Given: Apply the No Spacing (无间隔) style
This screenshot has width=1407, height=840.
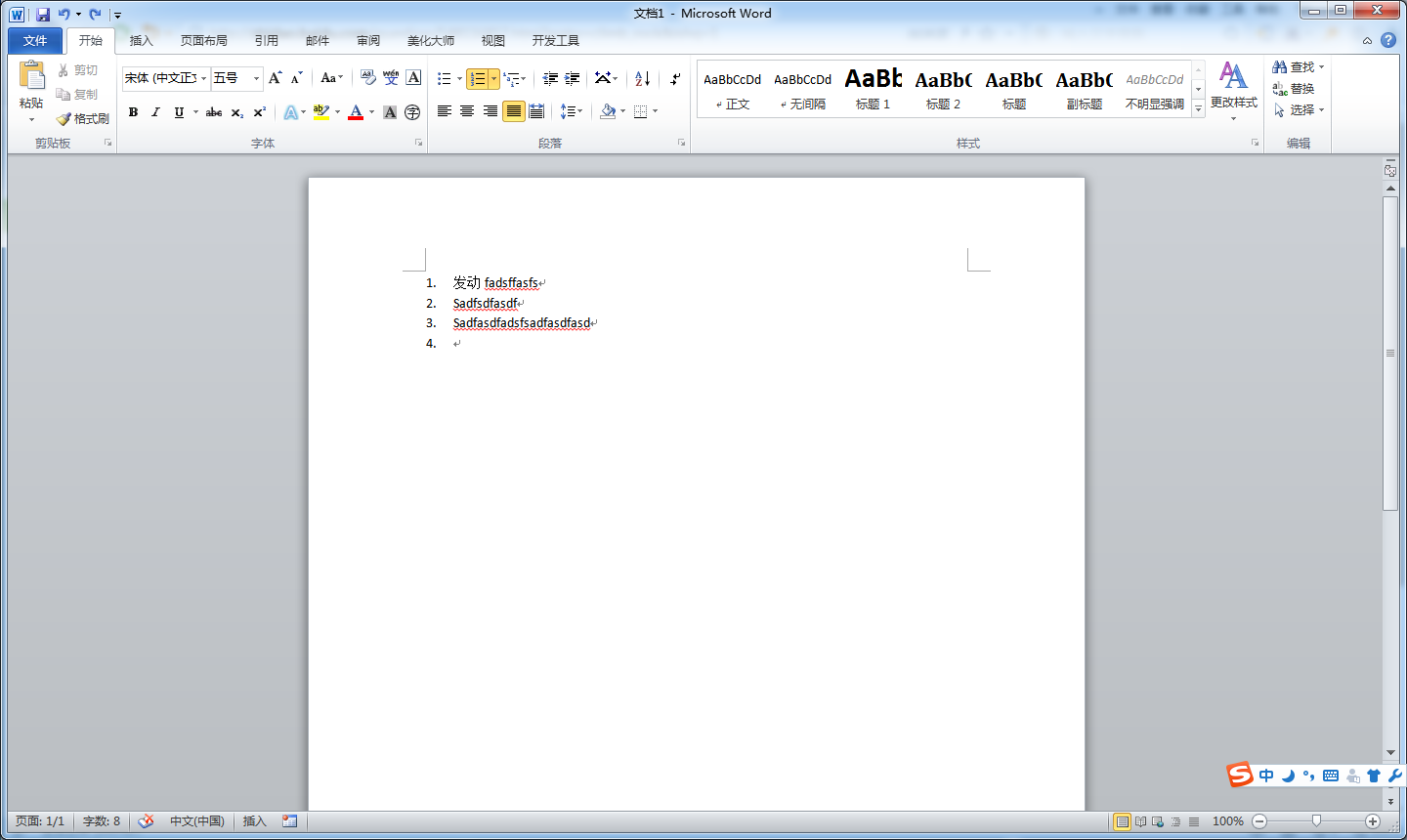Looking at the screenshot, I should click(x=803, y=89).
